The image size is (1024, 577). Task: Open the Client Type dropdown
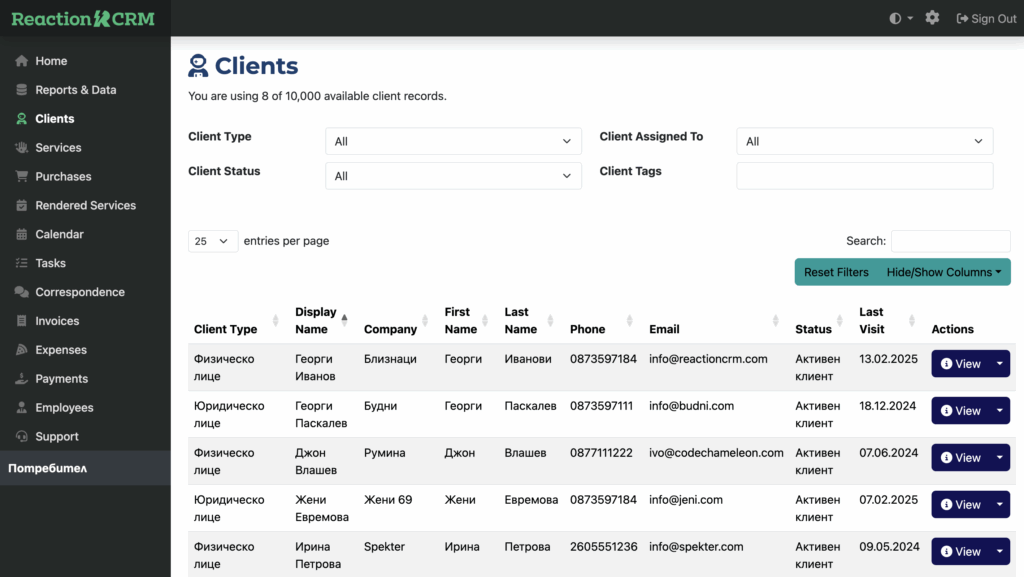pos(453,142)
